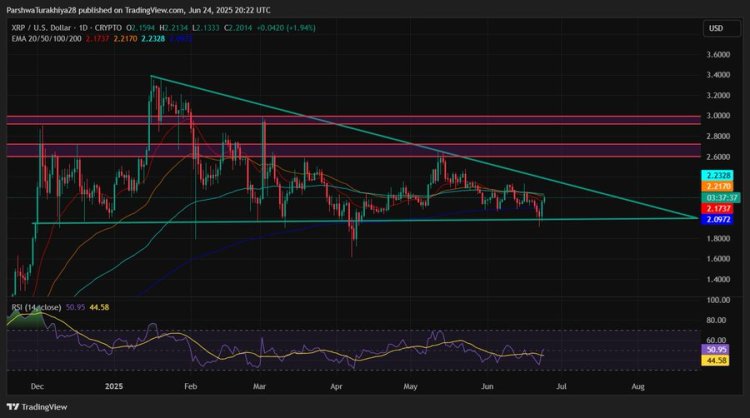Open the USD currency selector

pos(716,28)
